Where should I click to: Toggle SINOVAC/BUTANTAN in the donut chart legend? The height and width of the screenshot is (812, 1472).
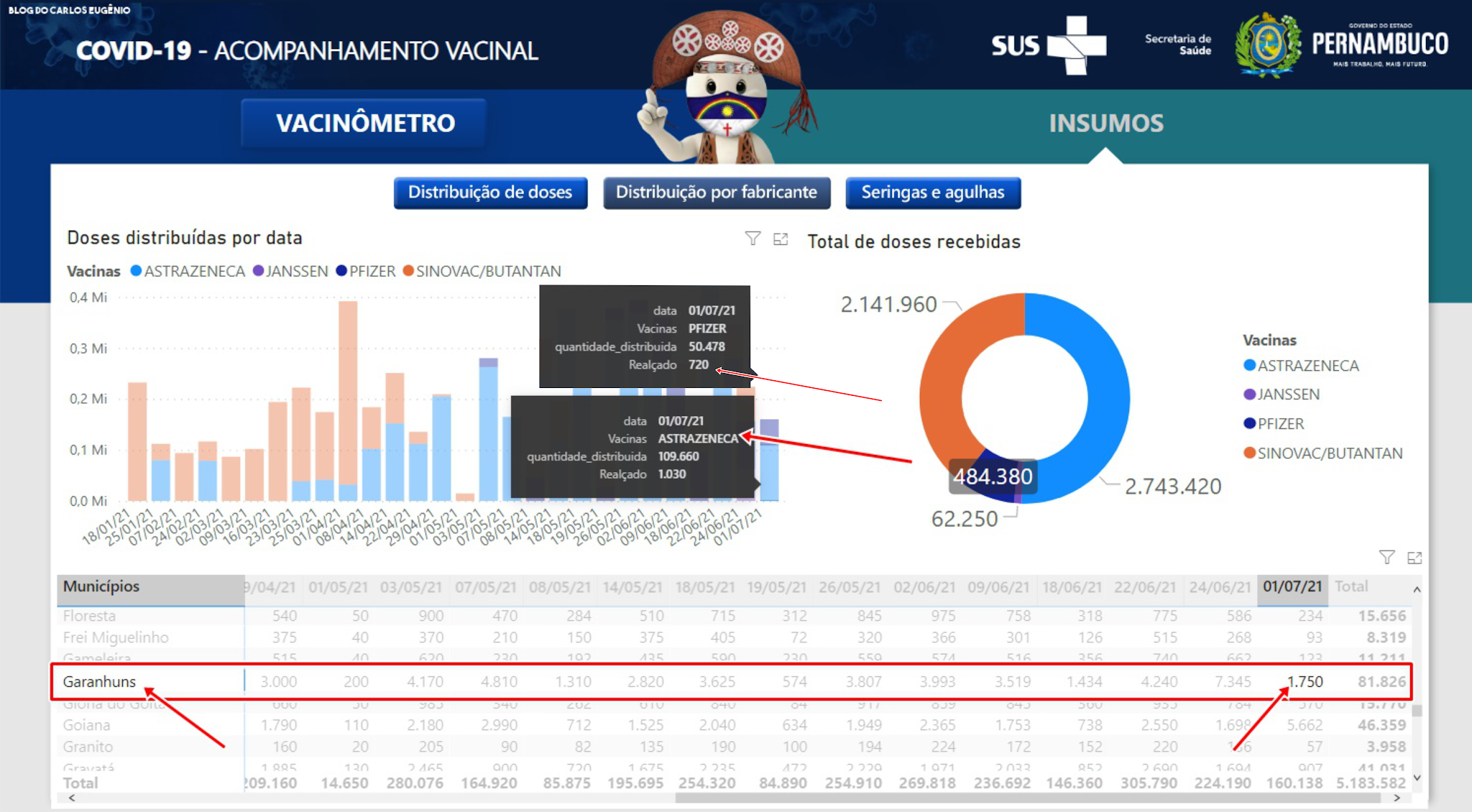1328,453
